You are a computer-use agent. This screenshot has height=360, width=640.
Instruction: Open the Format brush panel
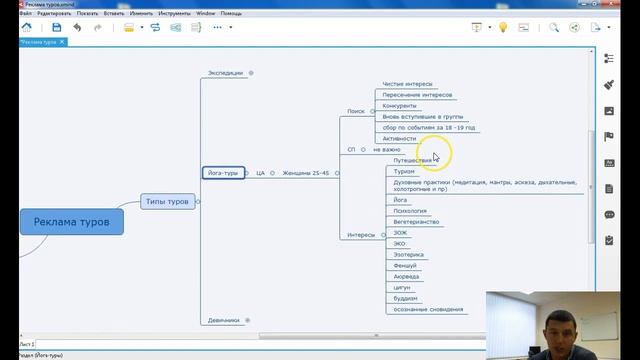609,84
